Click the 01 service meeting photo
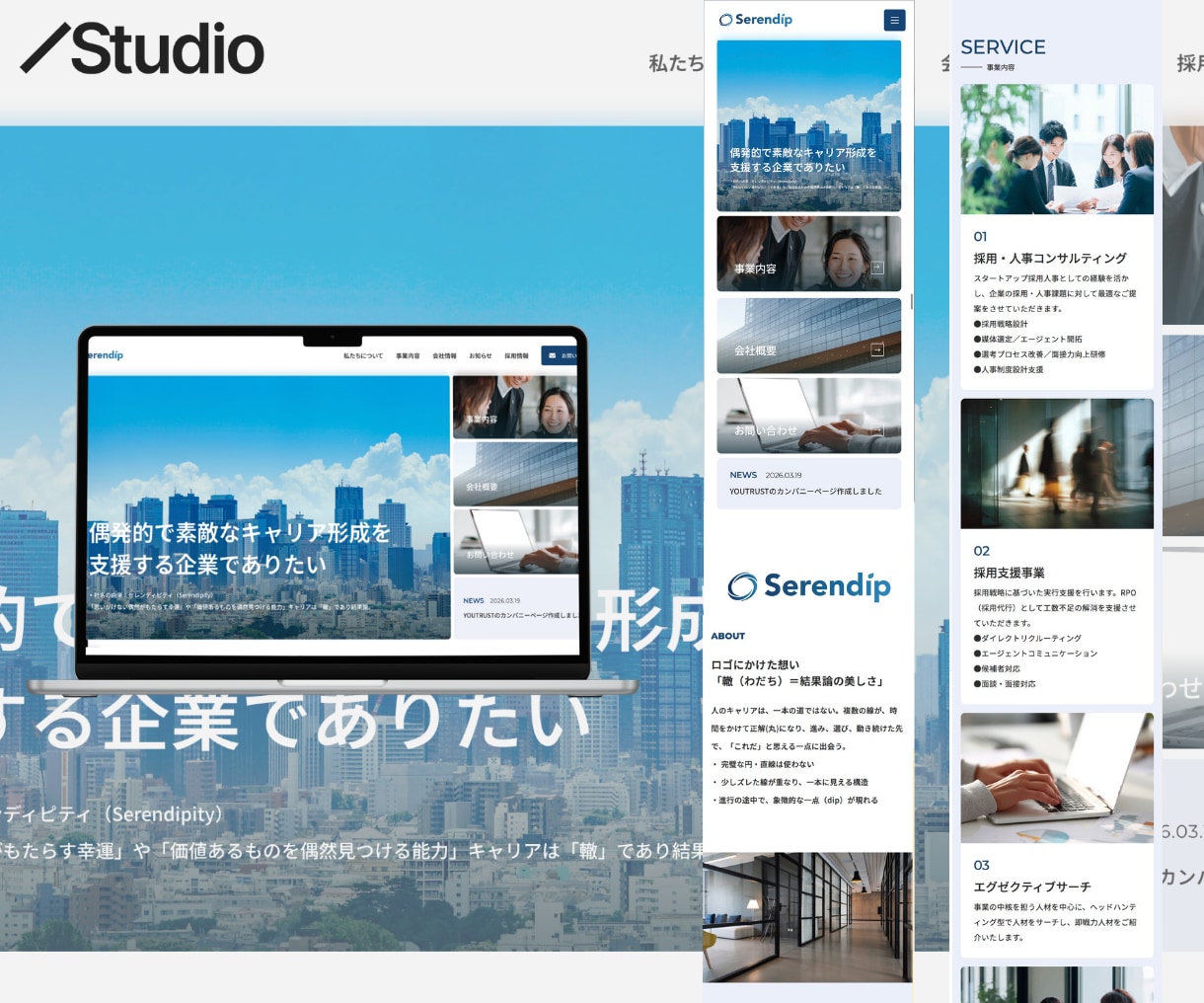 point(1057,149)
